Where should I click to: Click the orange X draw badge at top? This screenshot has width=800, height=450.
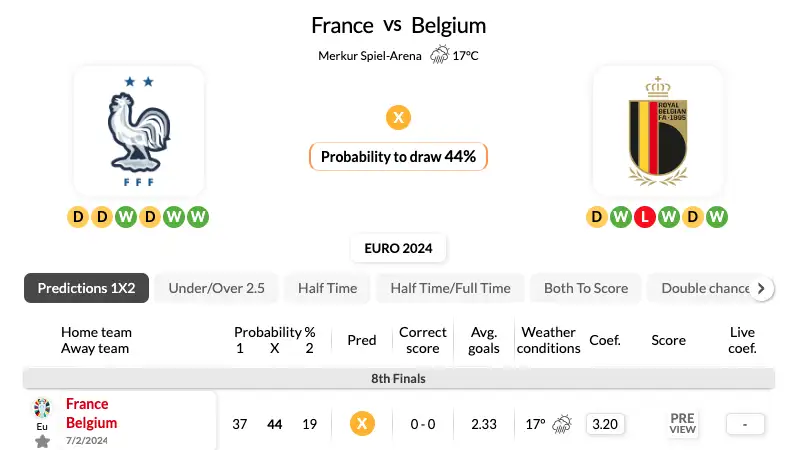[398, 117]
